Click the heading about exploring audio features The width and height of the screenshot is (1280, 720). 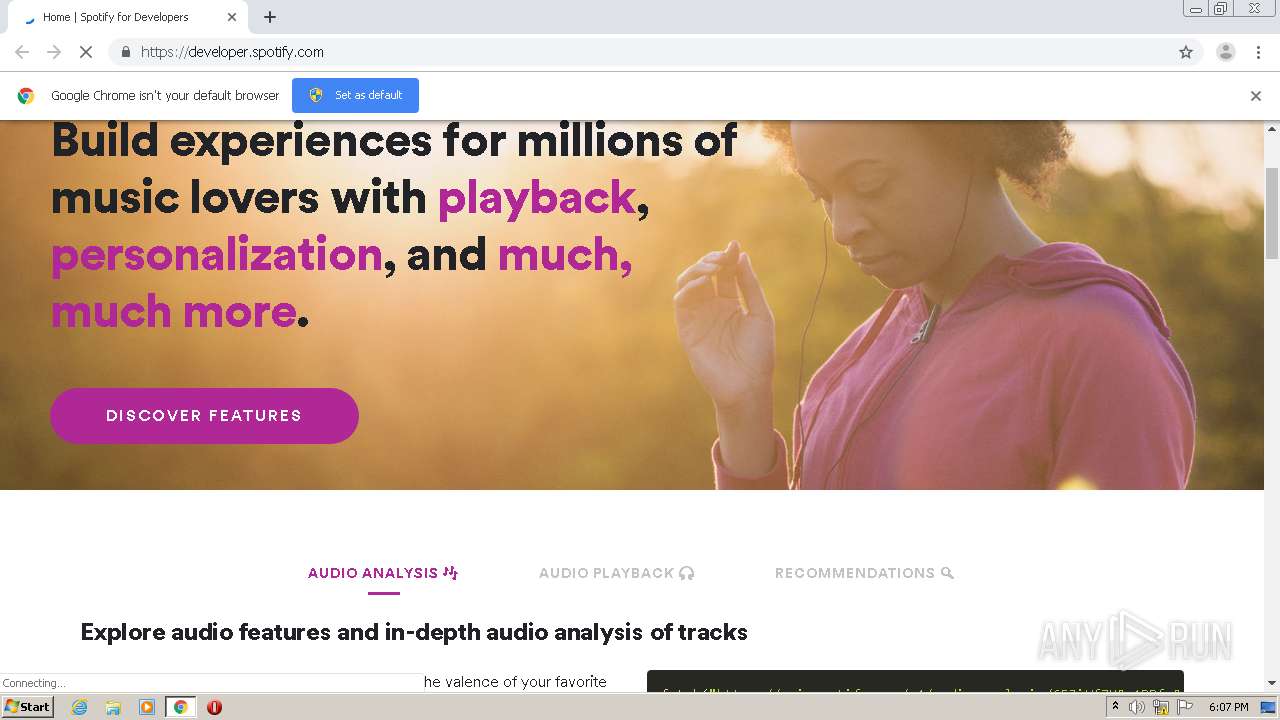[x=414, y=632]
